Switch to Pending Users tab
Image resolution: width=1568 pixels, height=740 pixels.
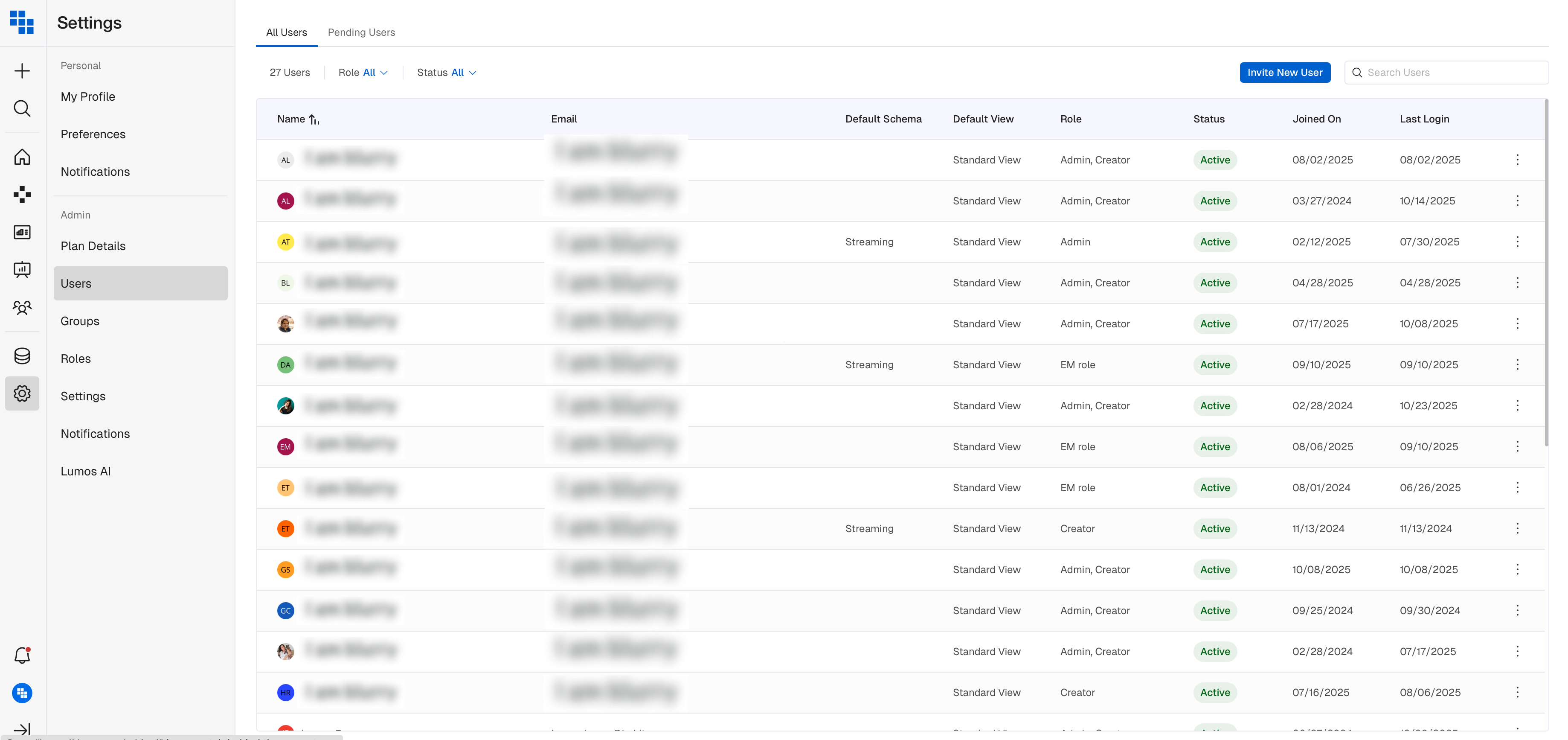(361, 32)
